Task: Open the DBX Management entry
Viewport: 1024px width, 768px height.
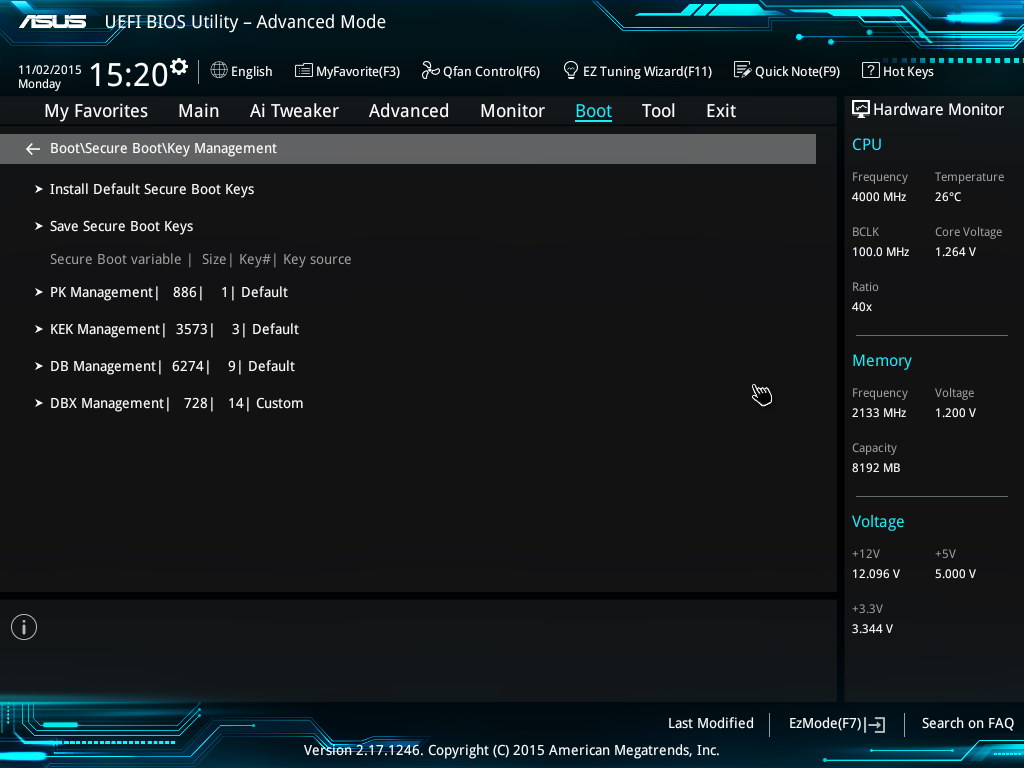Action: click(x=176, y=403)
